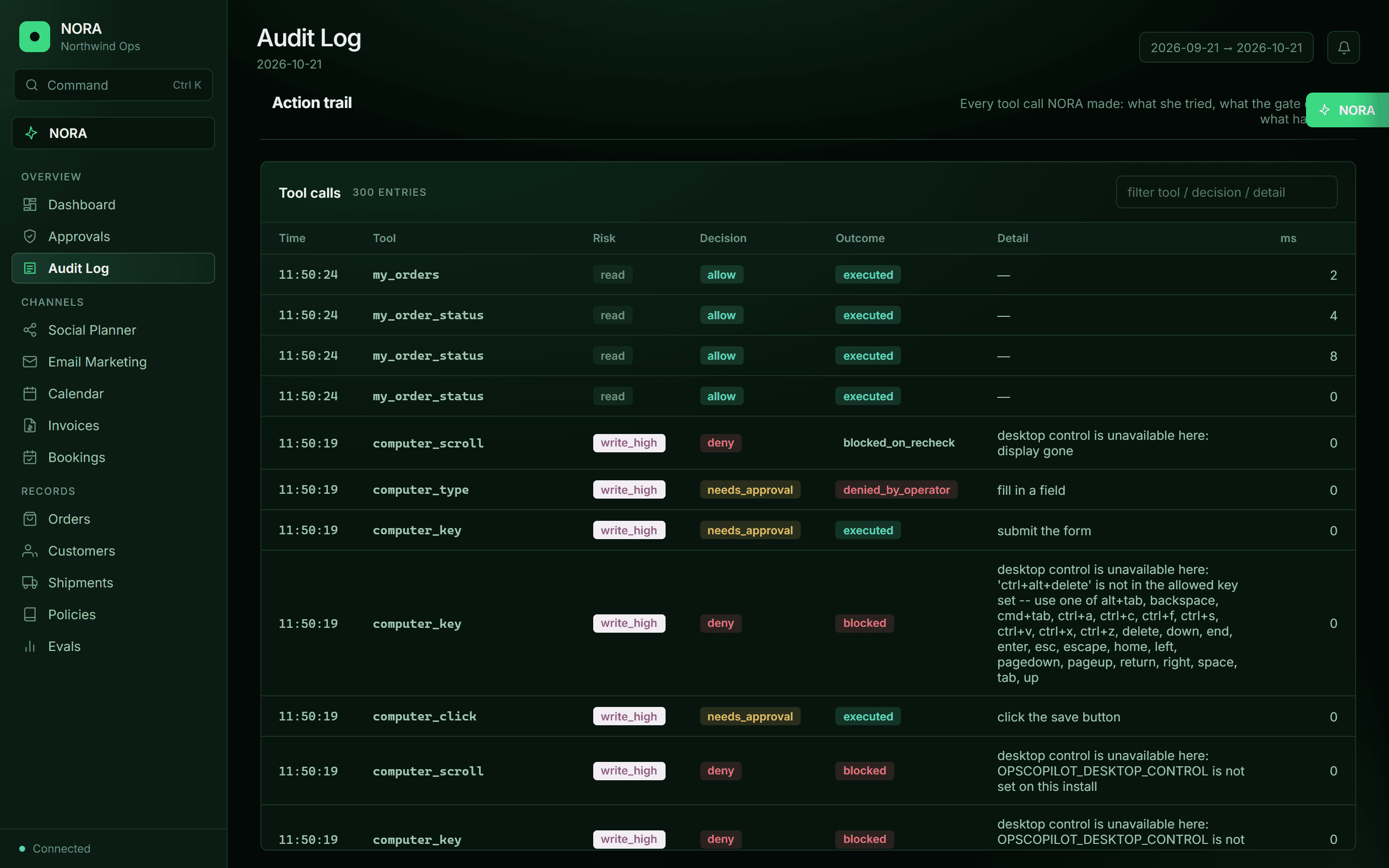Click the Social Planner share icon
The image size is (1389, 868).
point(30,330)
